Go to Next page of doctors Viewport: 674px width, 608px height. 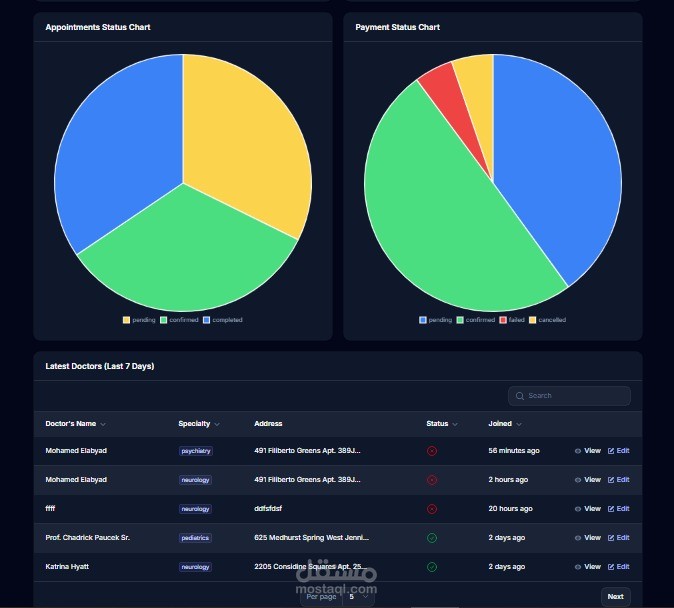click(x=616, y=596)
